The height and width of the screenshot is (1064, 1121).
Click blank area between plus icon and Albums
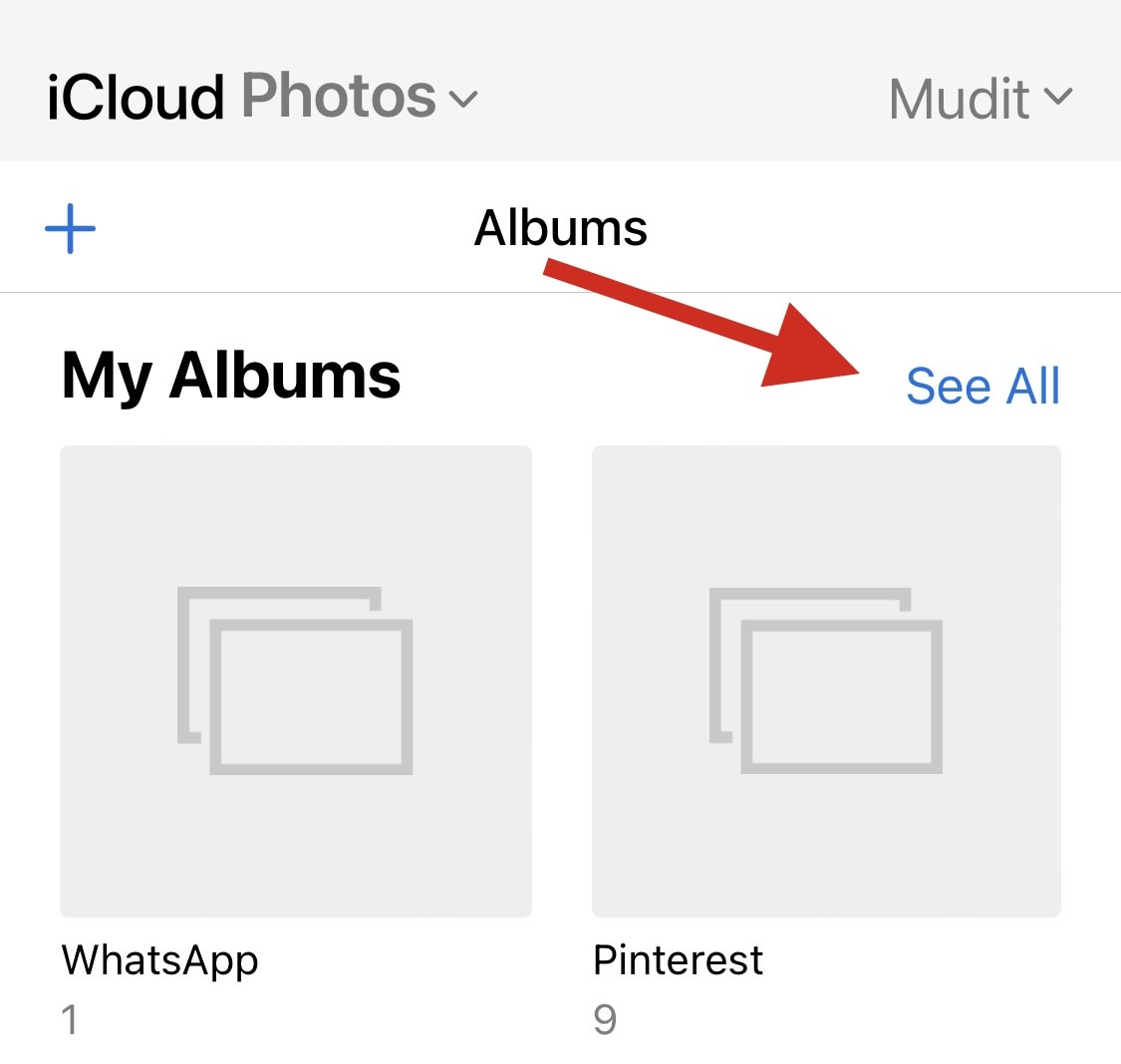coord(279,228)
